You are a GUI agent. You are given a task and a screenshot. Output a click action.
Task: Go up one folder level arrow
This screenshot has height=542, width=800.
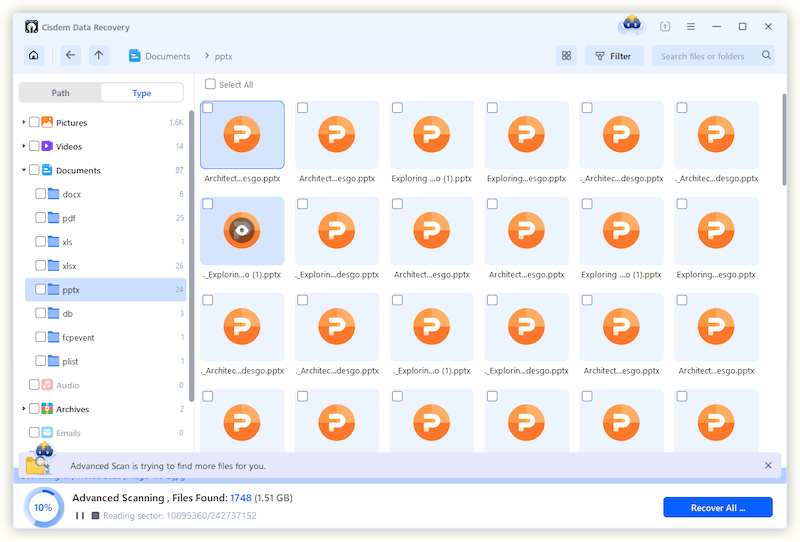[x=99, y=55]
